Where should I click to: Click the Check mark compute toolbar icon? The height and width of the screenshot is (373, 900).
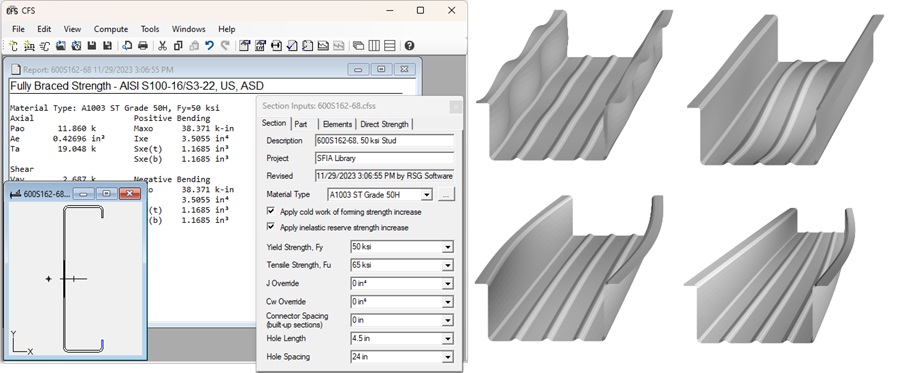pyautogui.click(x=292, y=46)
